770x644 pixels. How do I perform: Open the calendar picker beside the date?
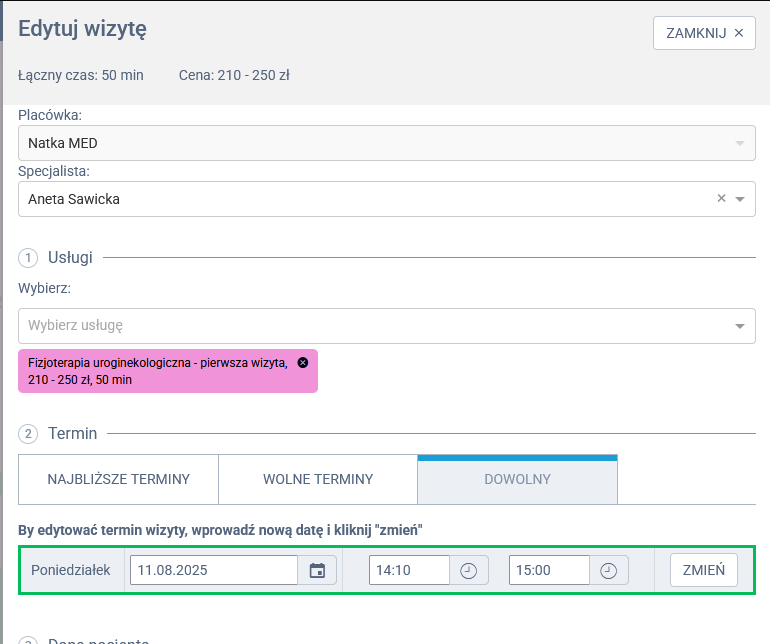click(317, 571)
